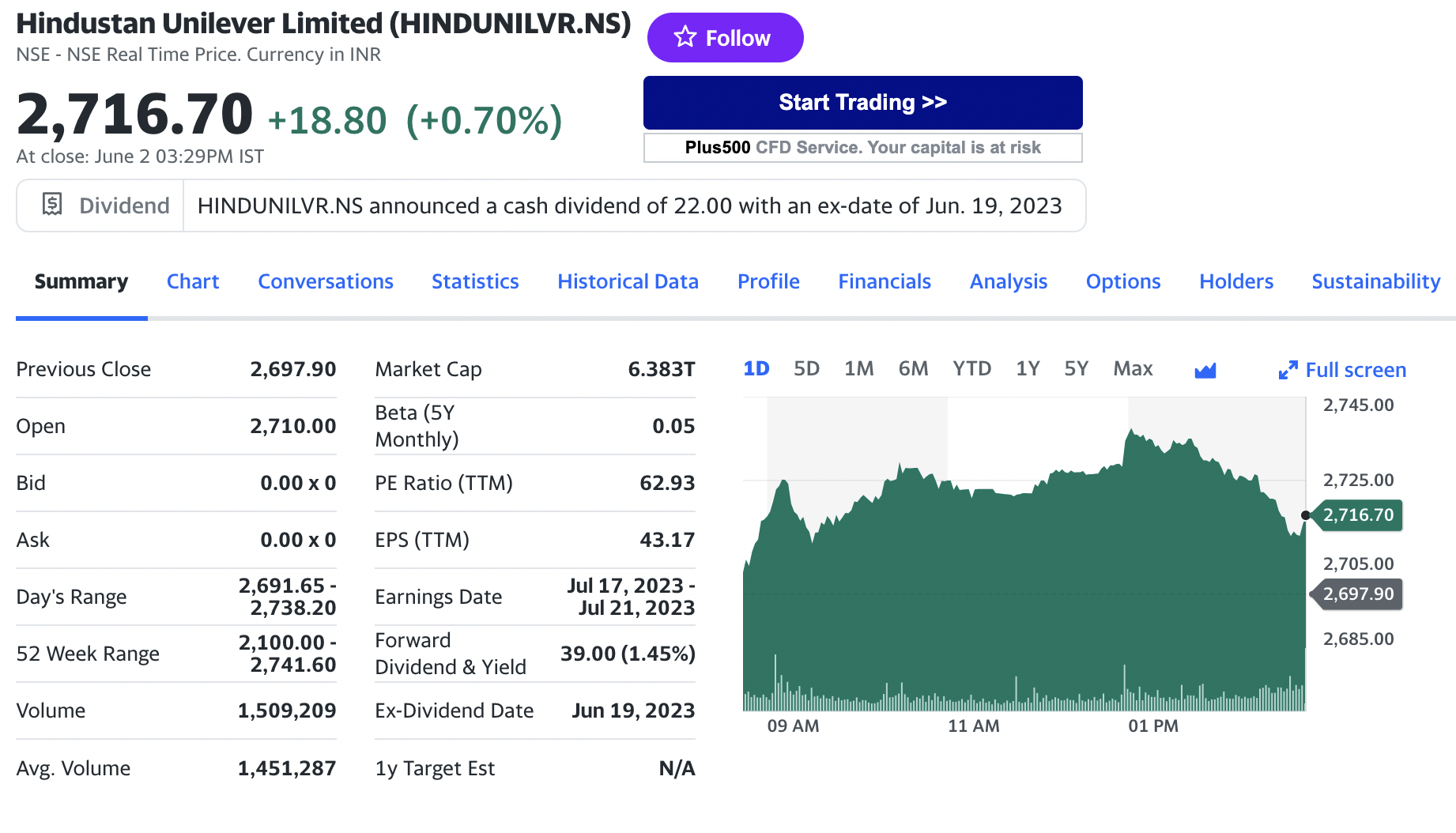Viewport: 1456px width, 833px height.
Task: Go to the Sustainability tab
Action: (x=1376, y=282)
